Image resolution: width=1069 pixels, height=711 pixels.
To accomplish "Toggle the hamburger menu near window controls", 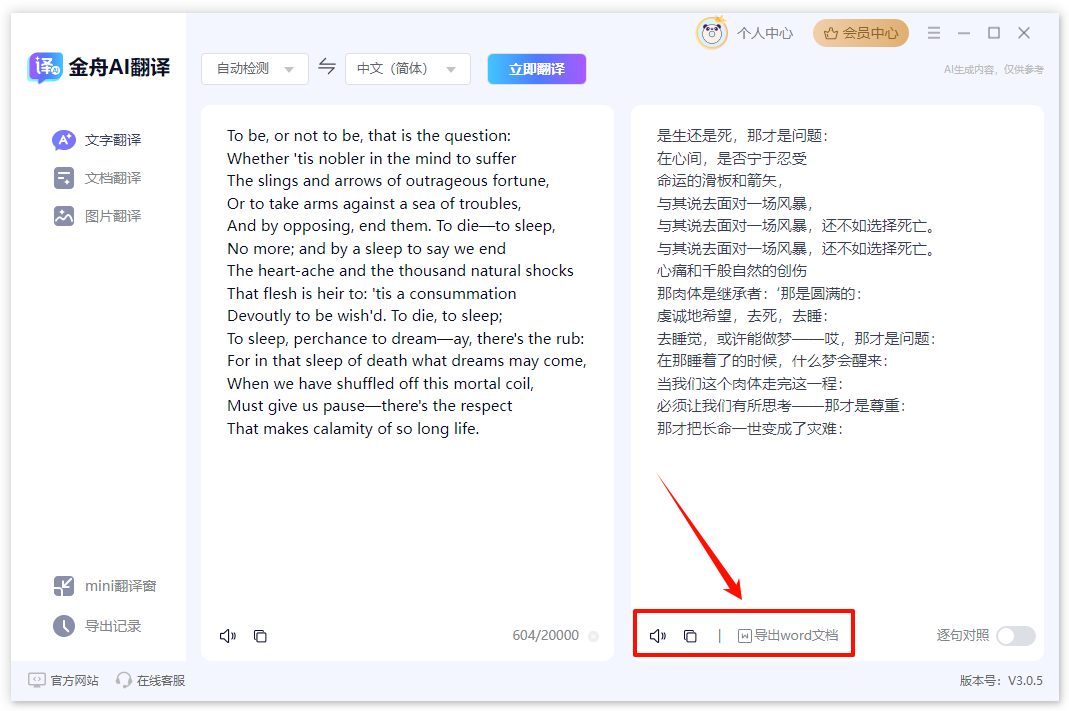I will click(x=933, y=32).
